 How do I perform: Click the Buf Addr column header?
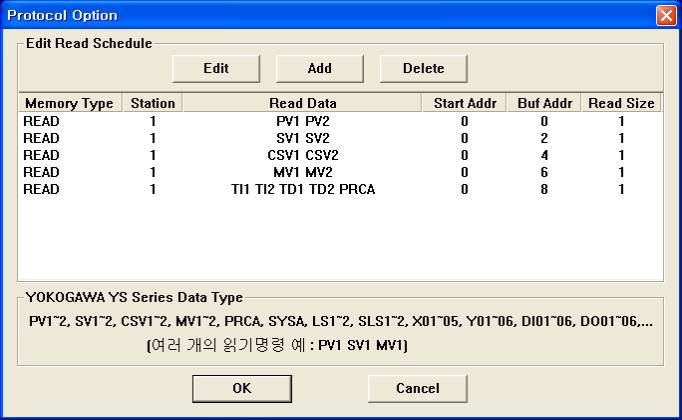pyautogui.click(x=543, y=103)
